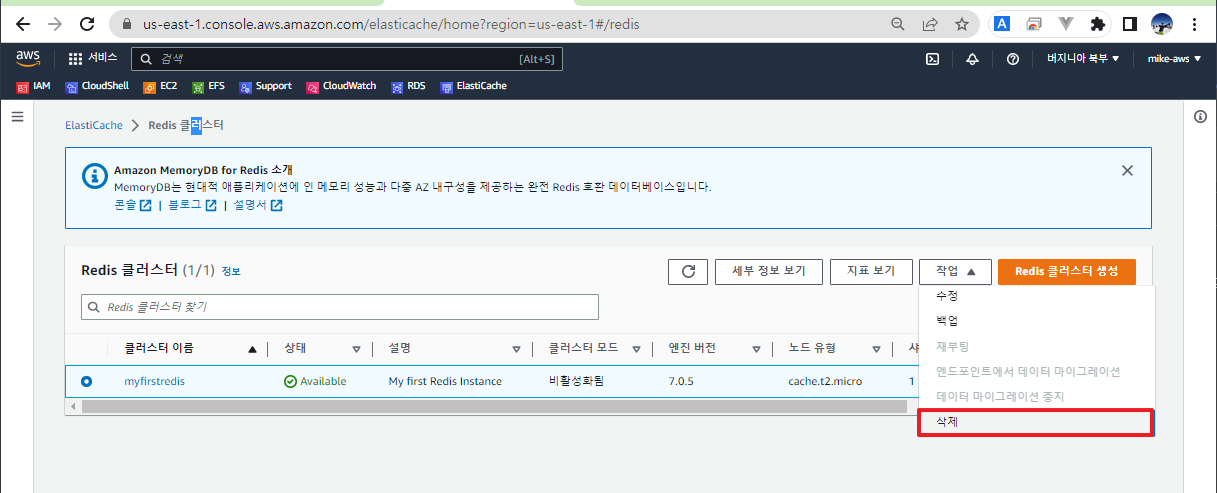Viewport: 1217px width, 493px height.
Task: Sort by 클러스터 모드 column
Action: 637,349
